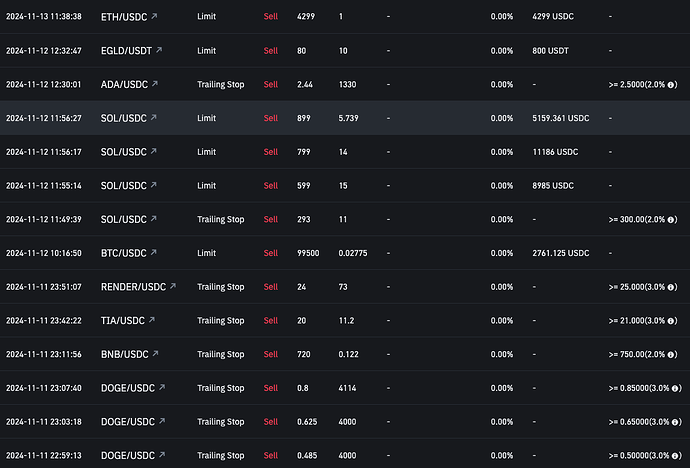Select the TIA amount 11.2 cell

346,321
